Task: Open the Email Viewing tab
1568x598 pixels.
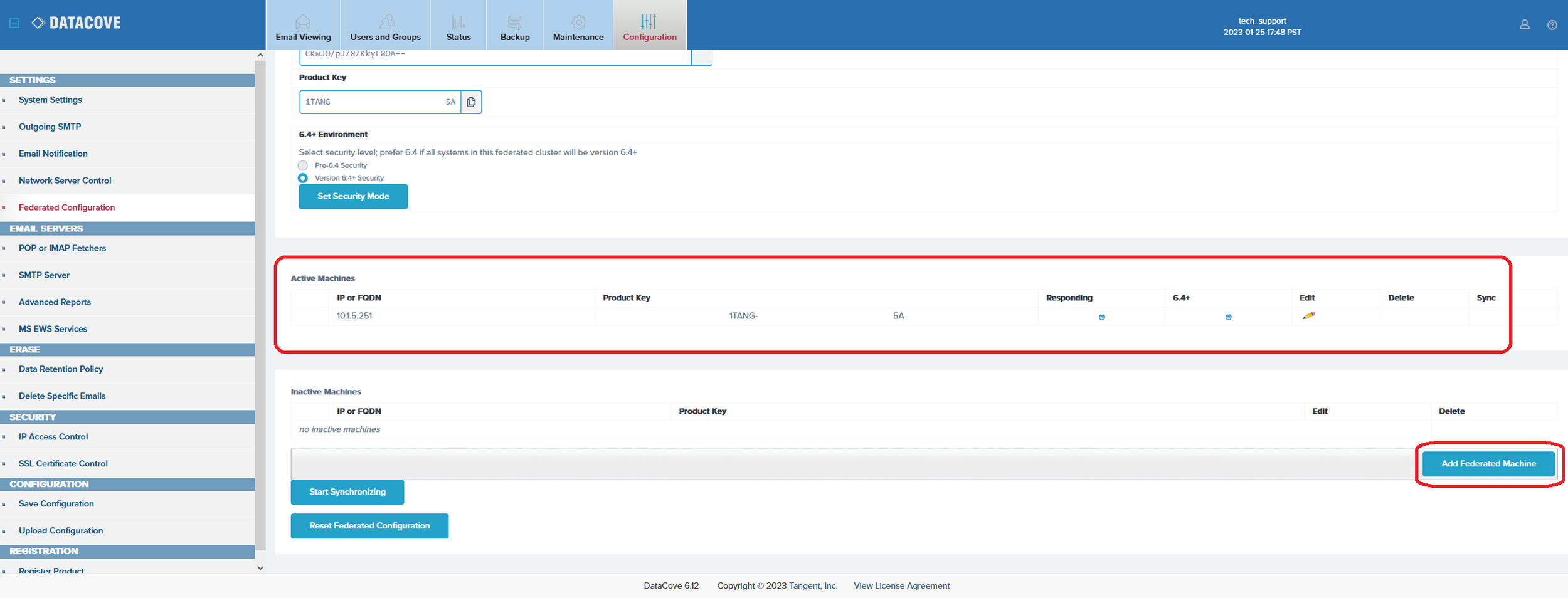Action: click(303, 26)
